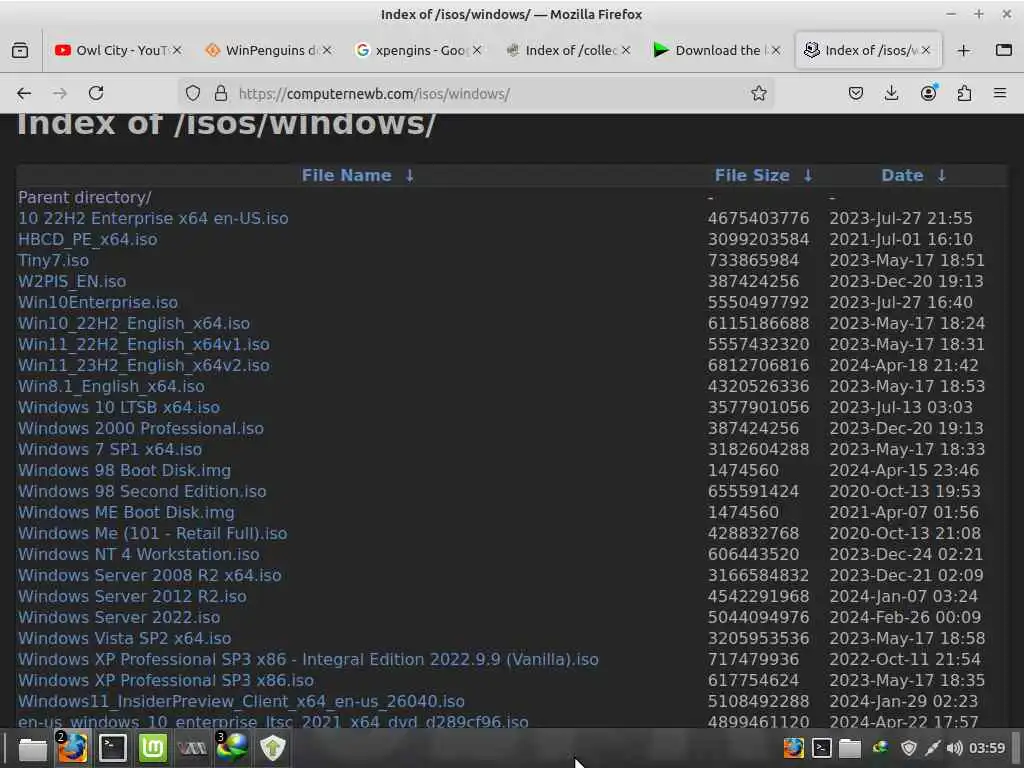Switch to the Download the tab
The height and width of the screenshot is (768, 1024).
[717, 50]
